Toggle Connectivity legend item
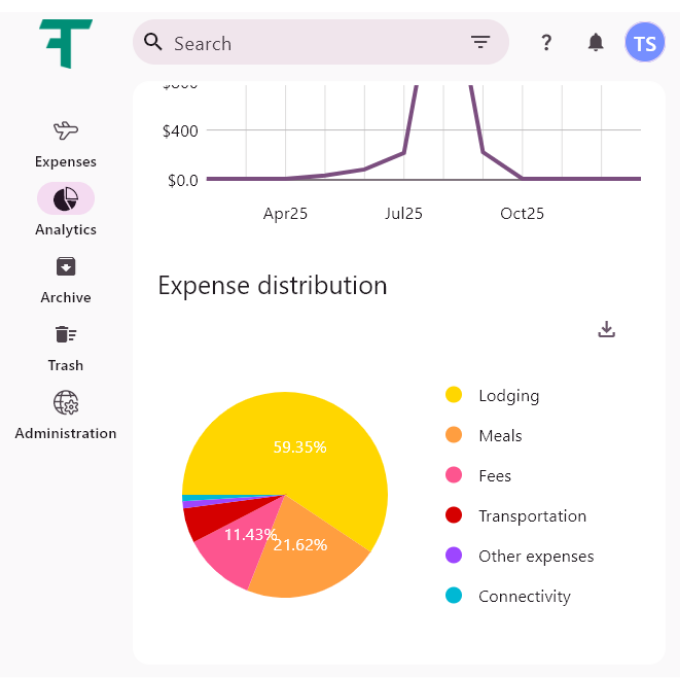680x690 pixels. click(x=524, y=596)
